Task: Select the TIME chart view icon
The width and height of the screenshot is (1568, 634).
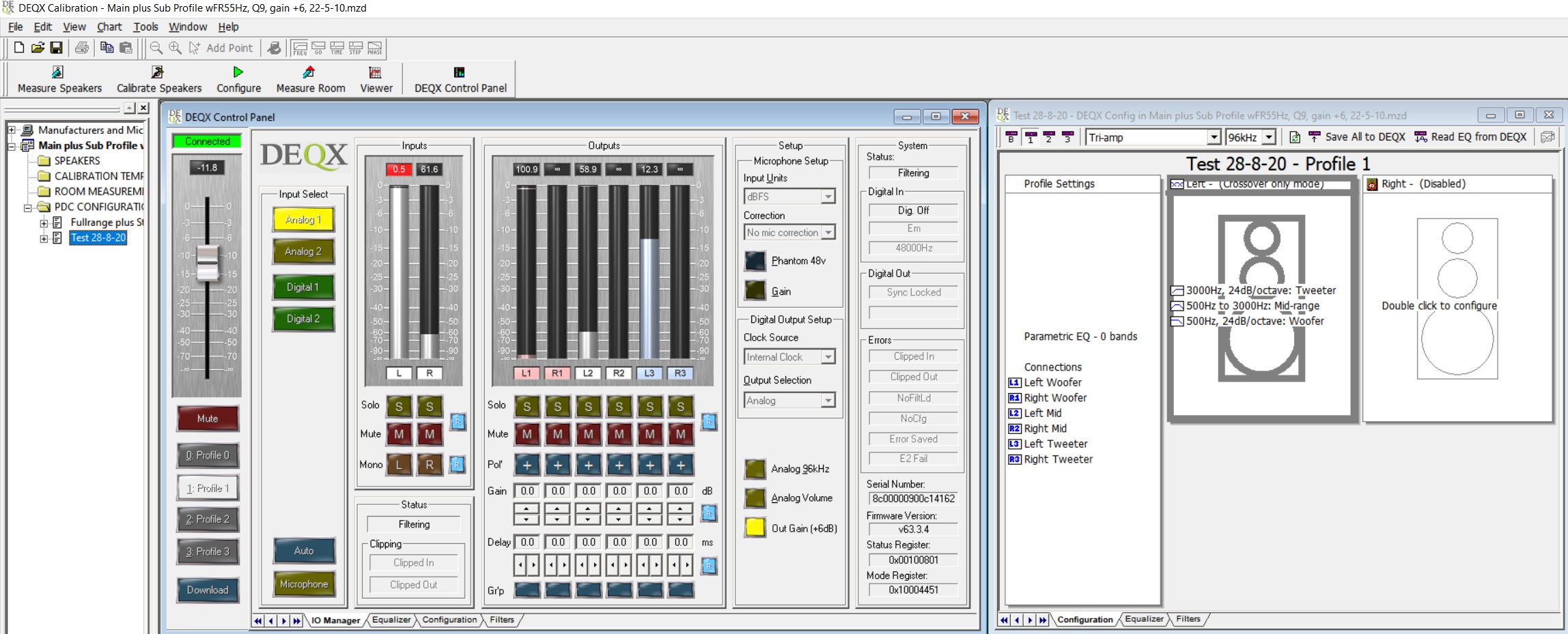Action: click(x=337, y=48)
